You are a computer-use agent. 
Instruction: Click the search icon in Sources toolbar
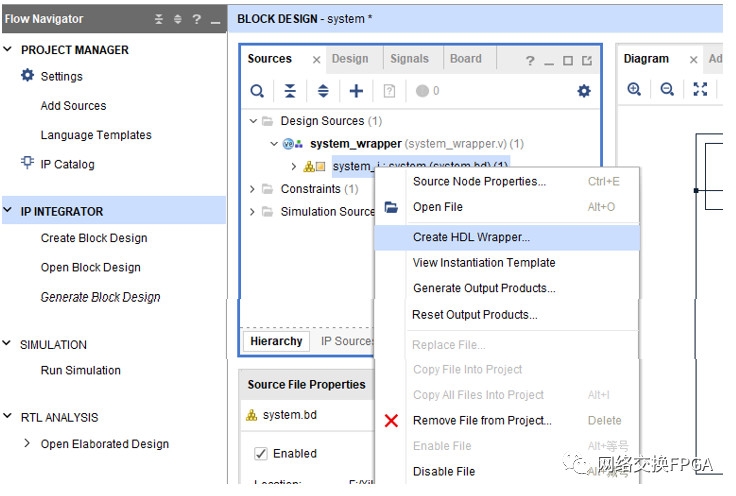pyautogui.click(x=257, y=91)
